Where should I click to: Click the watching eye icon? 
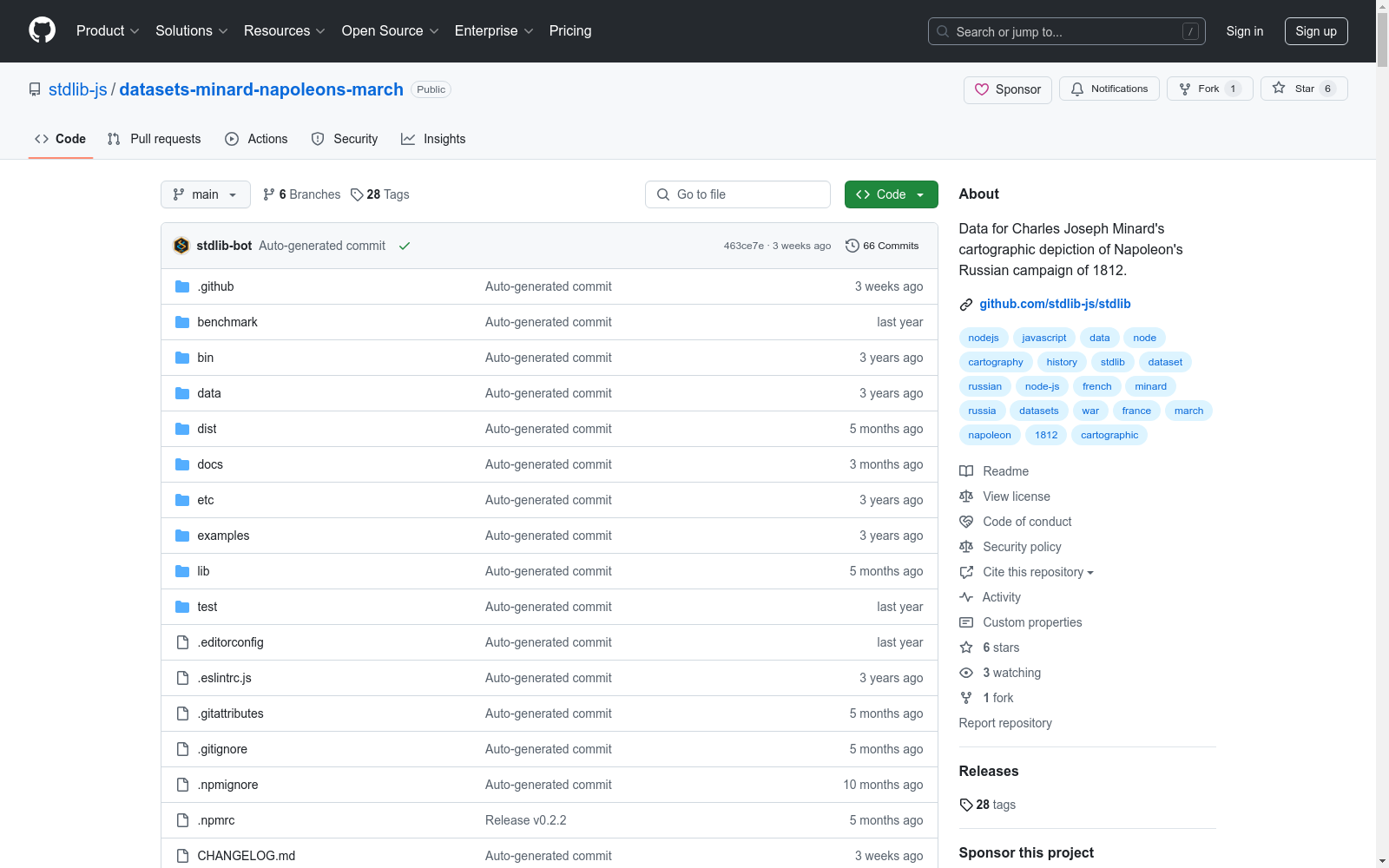[x=966, y=673]
